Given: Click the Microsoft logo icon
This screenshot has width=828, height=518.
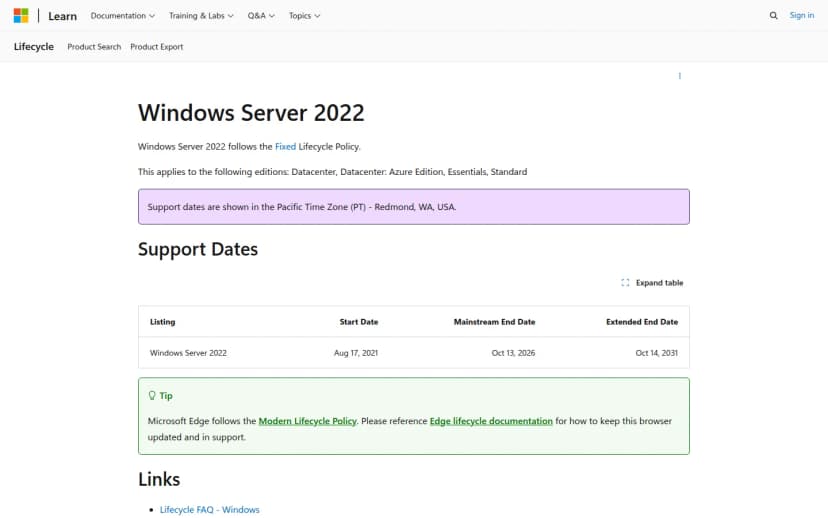Looking at the screenshot, I should click(x=21, y=15).
